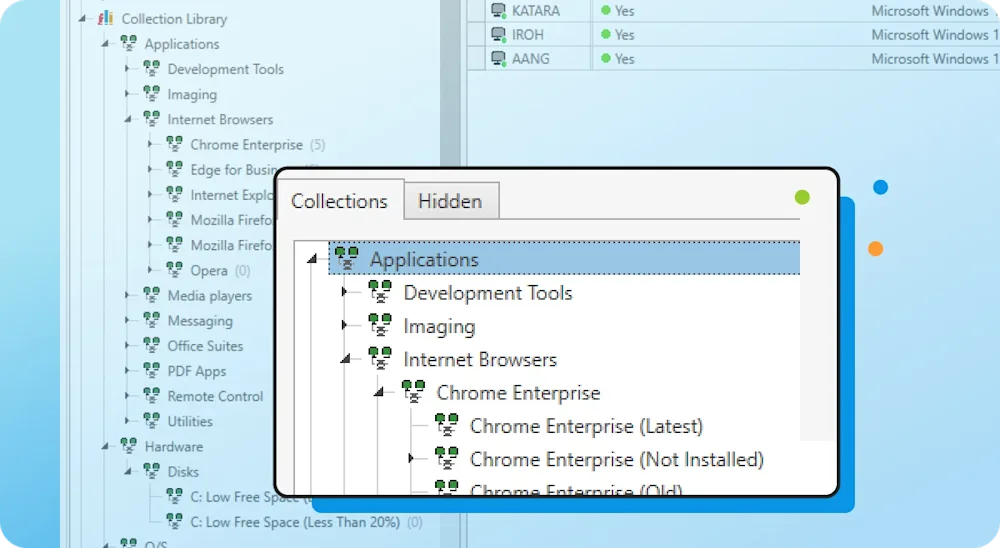Image resolution: width=1000 pixels, height=548 pixels.
Task: Collapse the Hardware node
Action: click(x=105, y=447)
